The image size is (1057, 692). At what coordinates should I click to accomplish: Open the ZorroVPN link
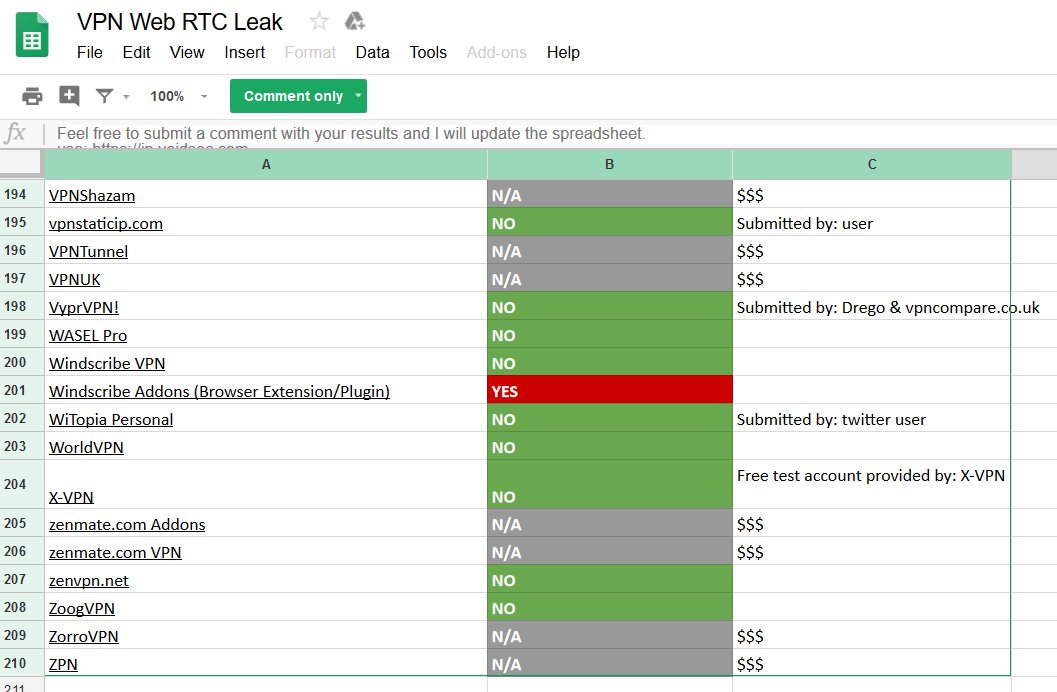coord(84,637)
